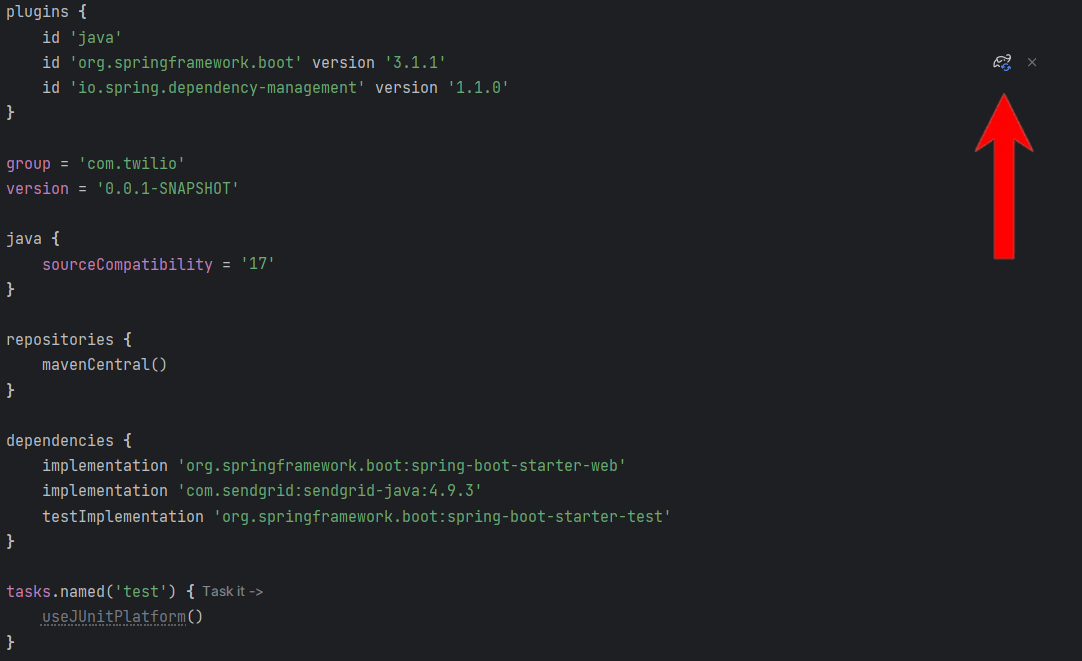1082x661 pixels.
Task: Click the spring-boot-starter-web dependency string
Action: pos(402,466)
